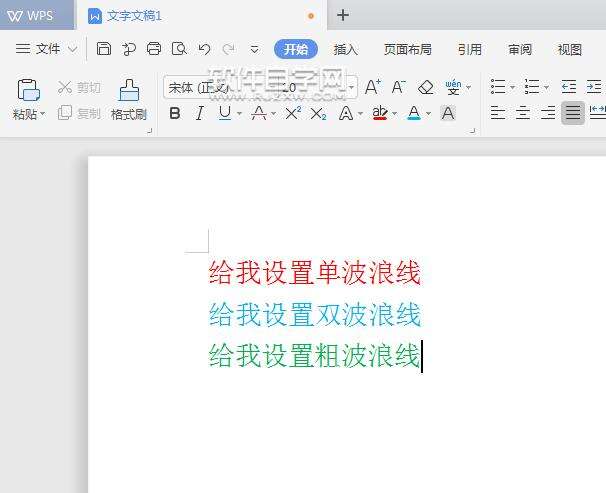Decrease font size with A- icon
Image resolution: width=606 pixels, height=493 pixels.
398,87
